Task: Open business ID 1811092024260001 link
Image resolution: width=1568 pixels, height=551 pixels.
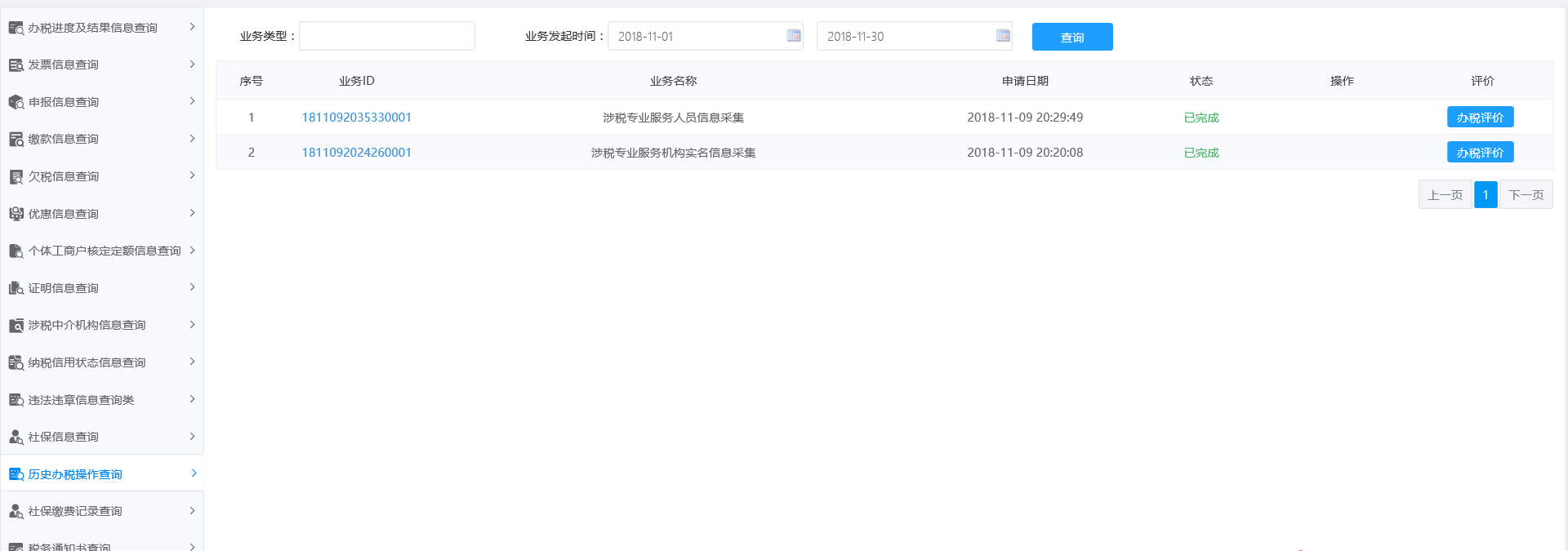Action: click(357, 153)
